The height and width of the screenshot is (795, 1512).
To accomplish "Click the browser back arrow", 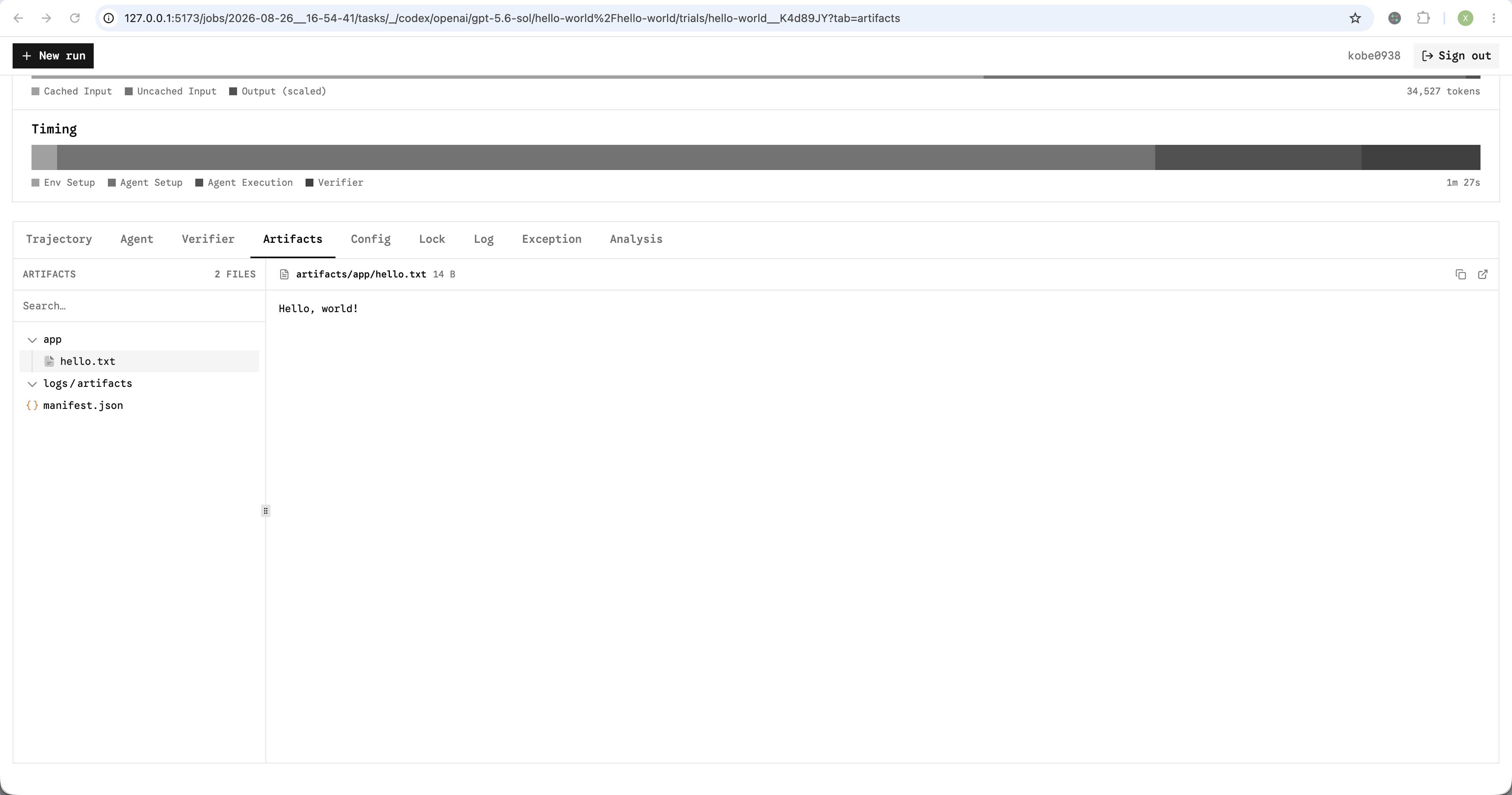I will coord(18,18).
